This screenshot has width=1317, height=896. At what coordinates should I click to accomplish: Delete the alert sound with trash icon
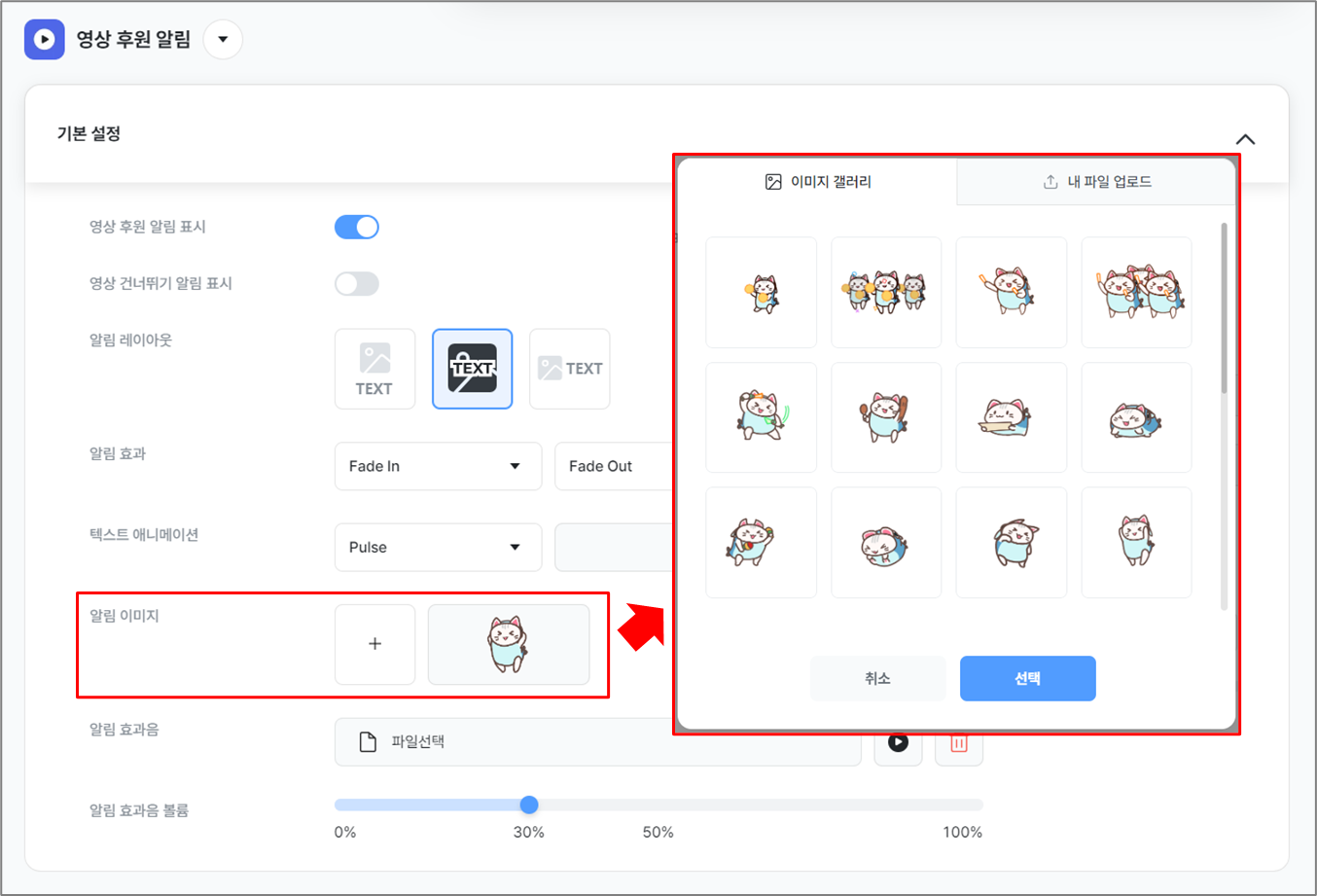coord(959,743)
